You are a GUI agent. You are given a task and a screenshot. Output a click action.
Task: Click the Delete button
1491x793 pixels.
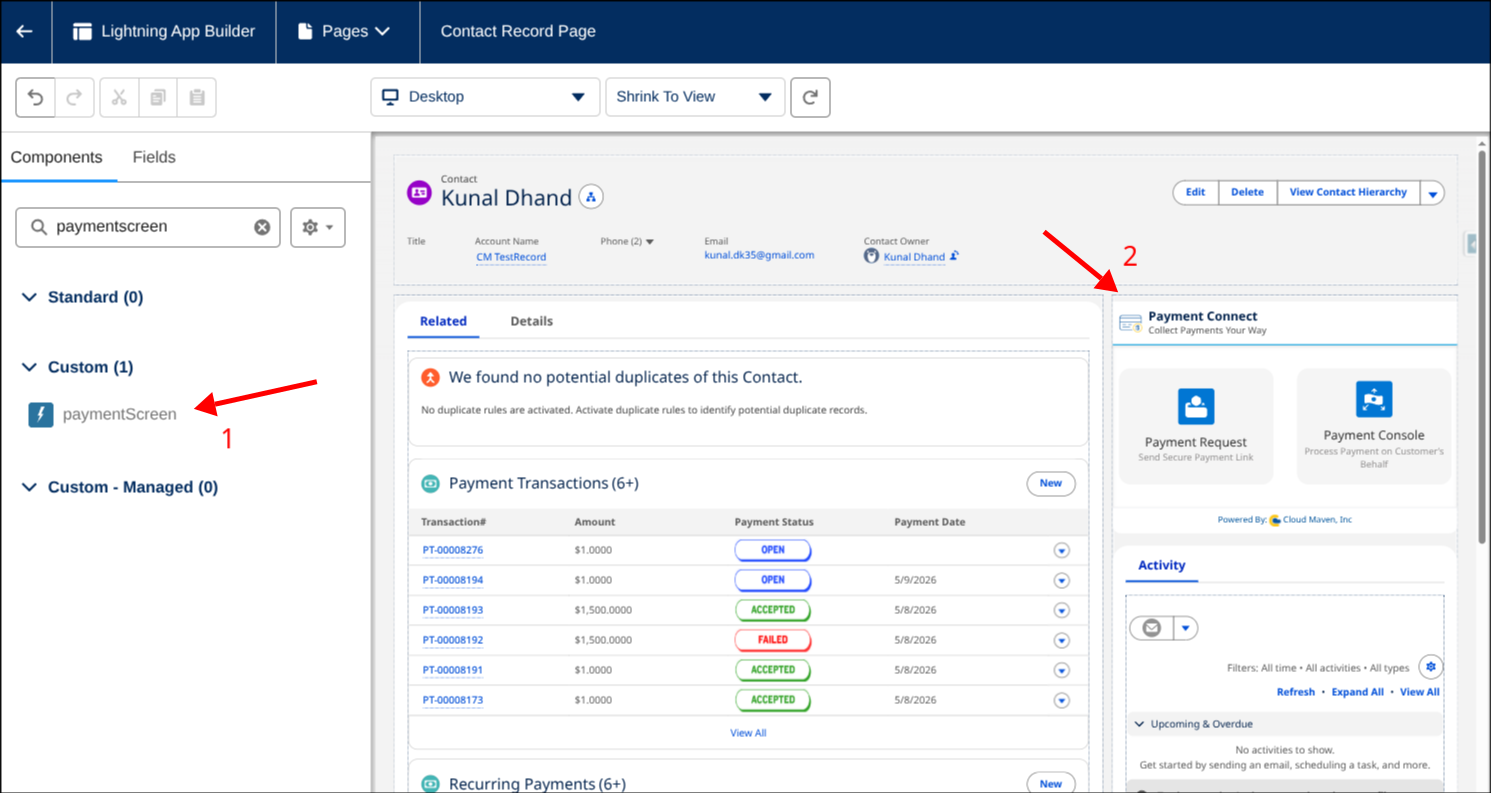point(1247,192)
